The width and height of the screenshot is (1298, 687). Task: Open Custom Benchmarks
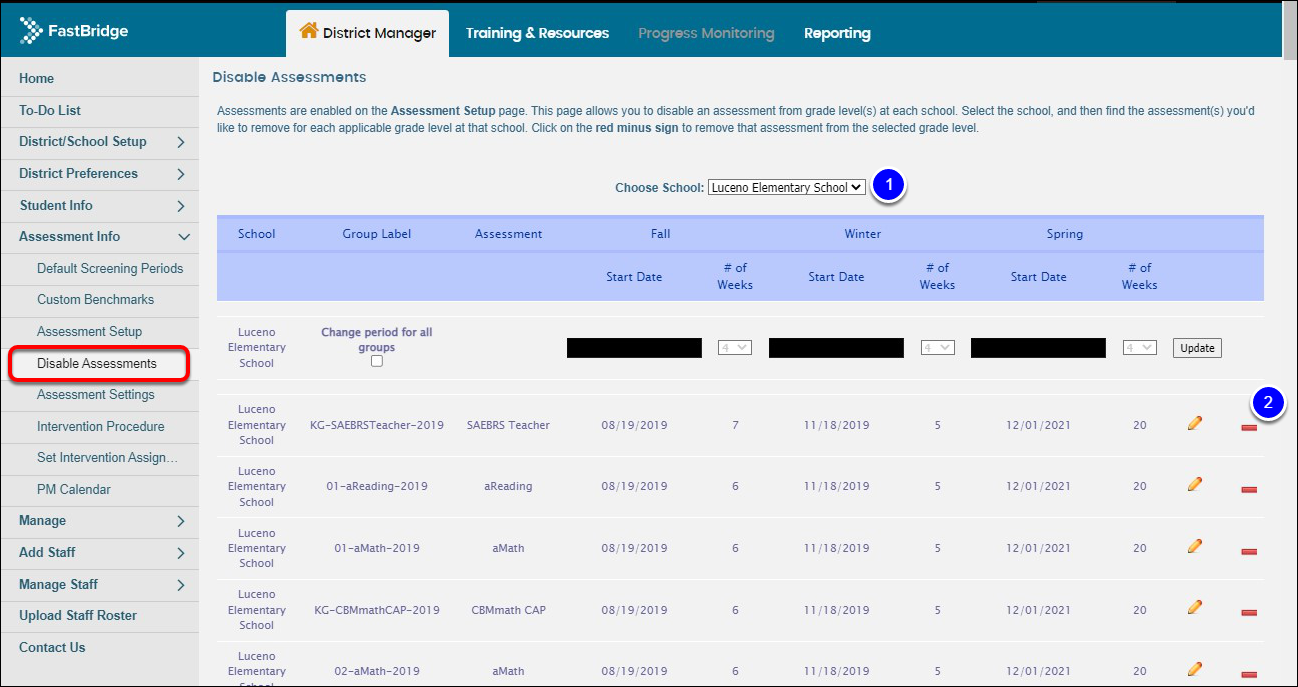[96, 300]
